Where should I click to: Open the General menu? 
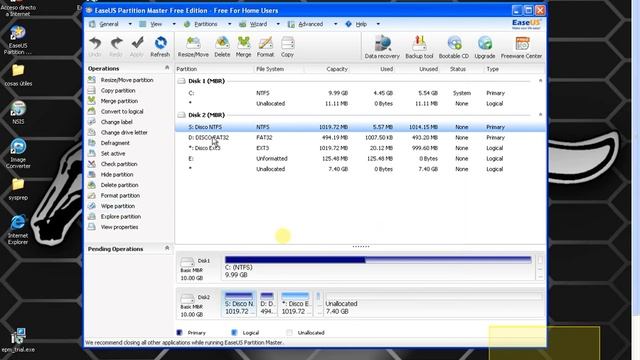109,24
